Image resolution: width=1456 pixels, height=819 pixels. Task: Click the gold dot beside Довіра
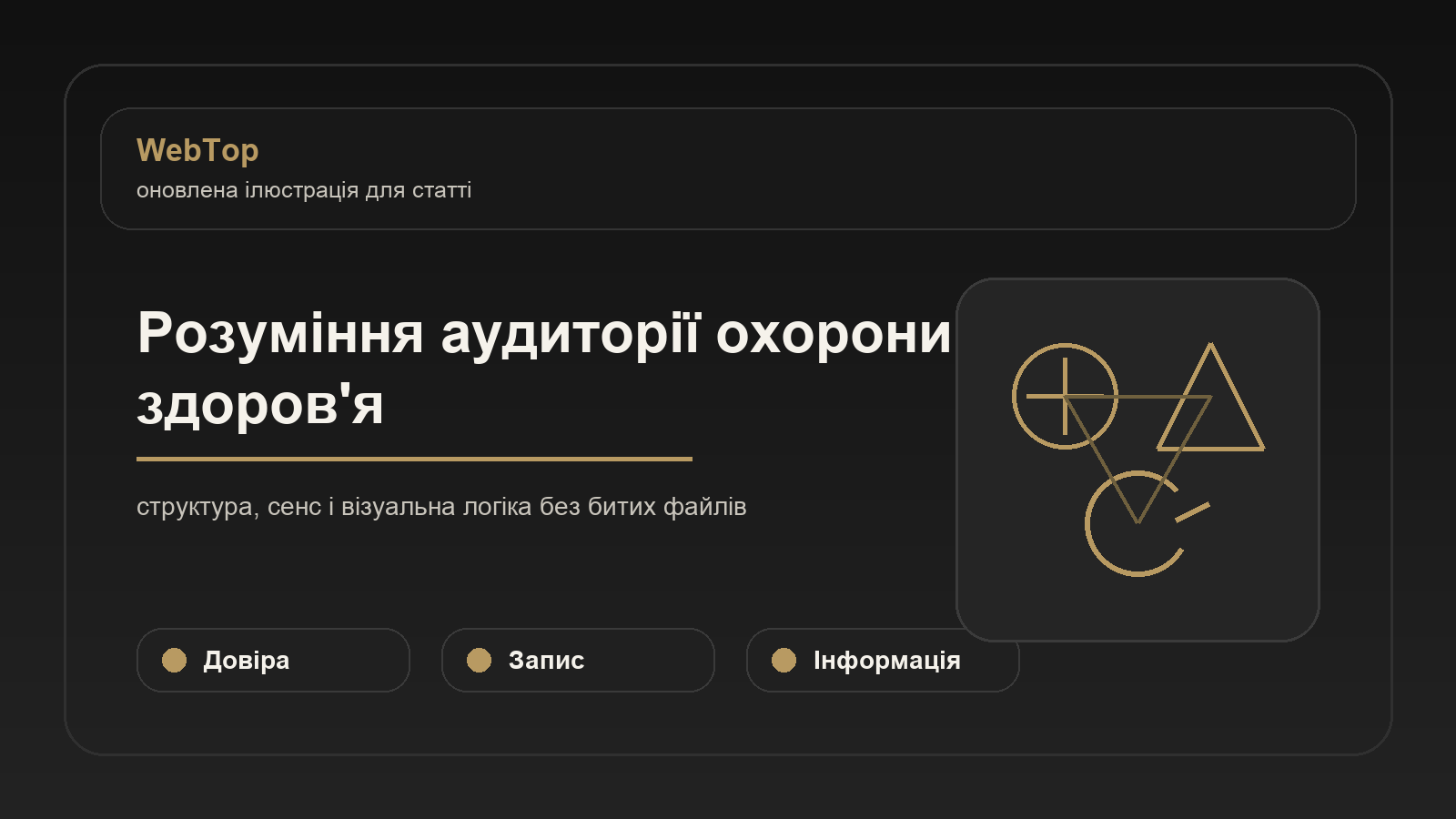click(x=174, y=660)
